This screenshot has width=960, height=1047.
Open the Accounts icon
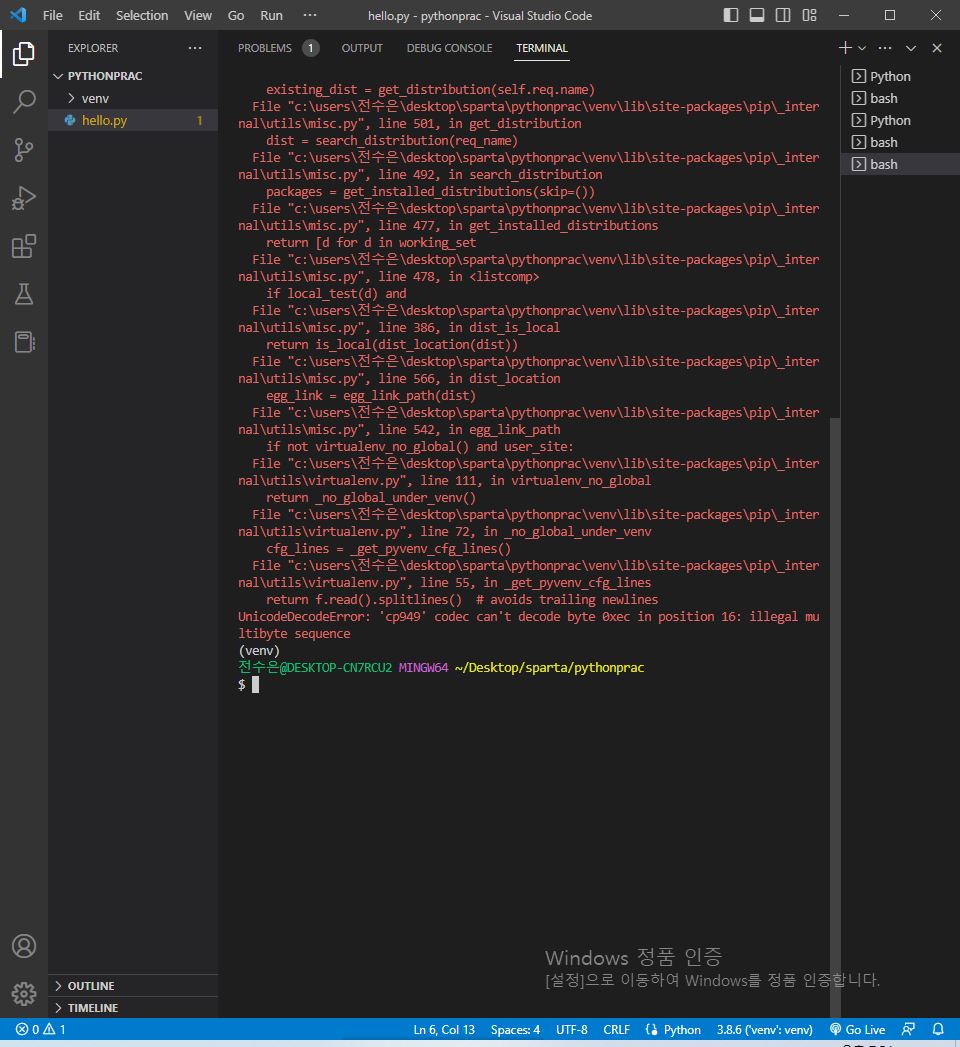(23, 946)
